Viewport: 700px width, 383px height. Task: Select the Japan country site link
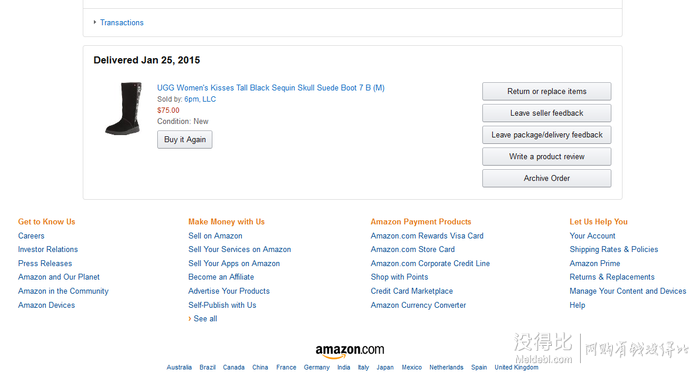[385, 367]
